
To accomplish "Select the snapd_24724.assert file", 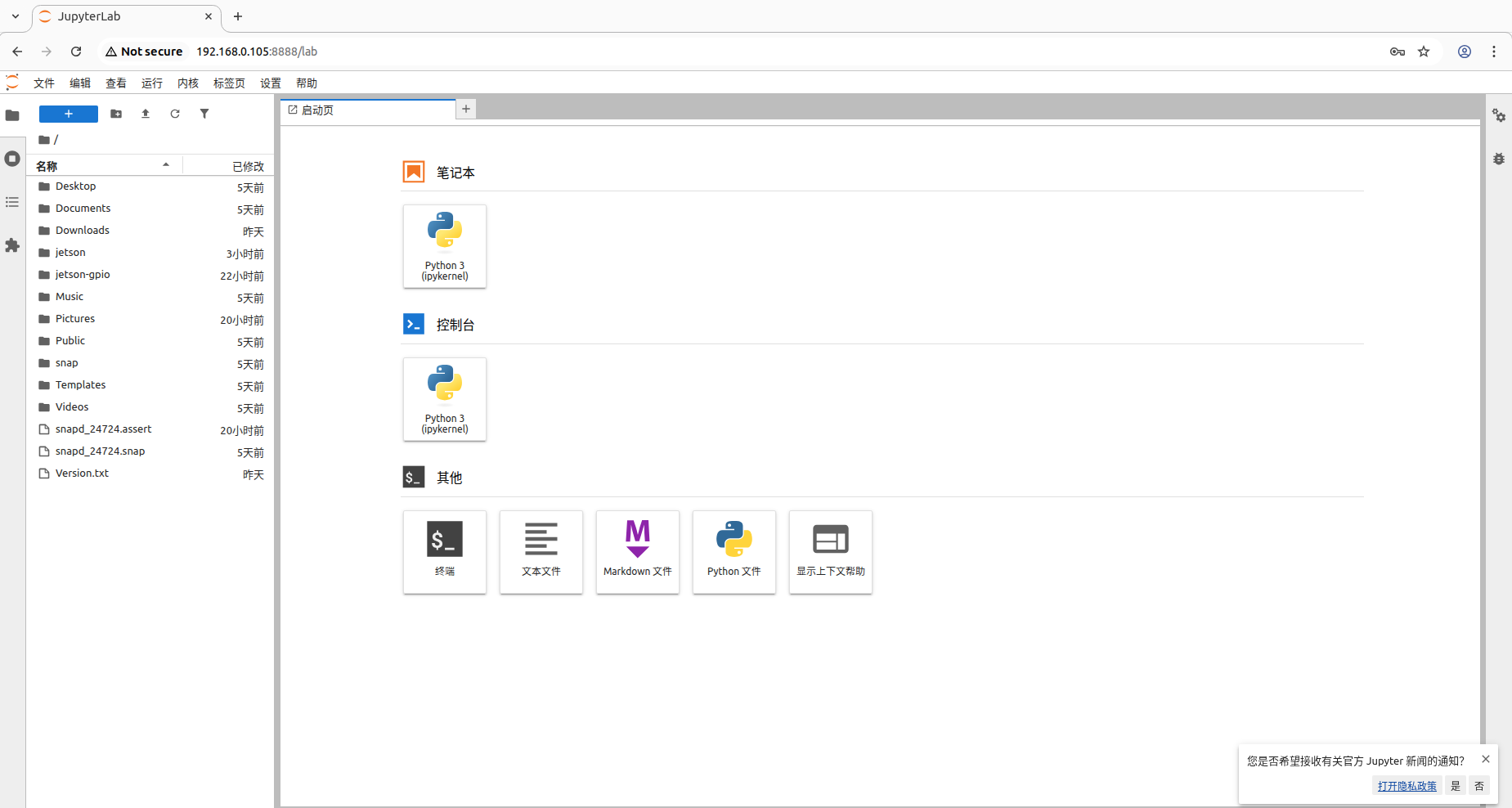I will pyautogui.click(x=151, y=429).
